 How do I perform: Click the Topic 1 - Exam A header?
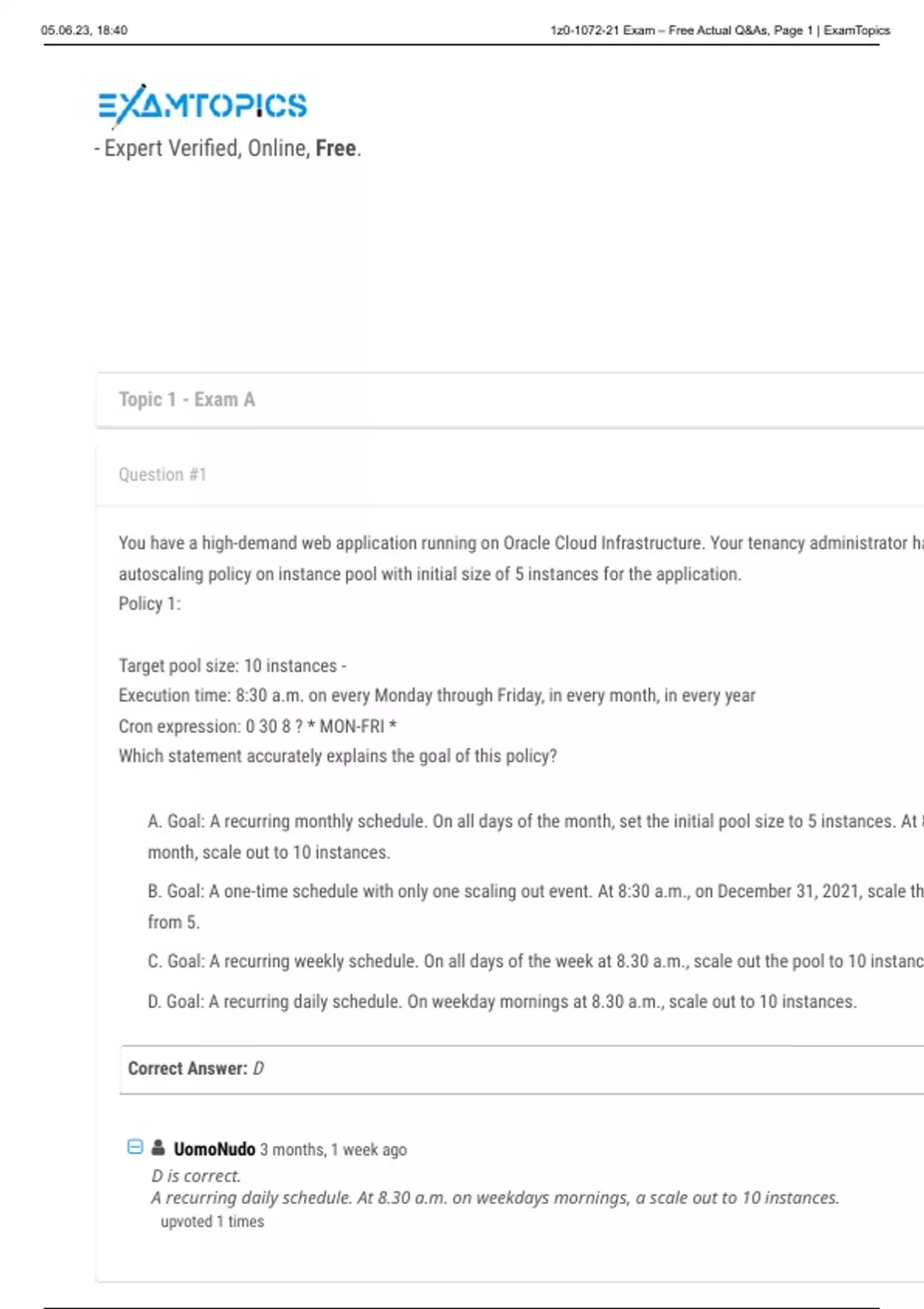[187, 400]
